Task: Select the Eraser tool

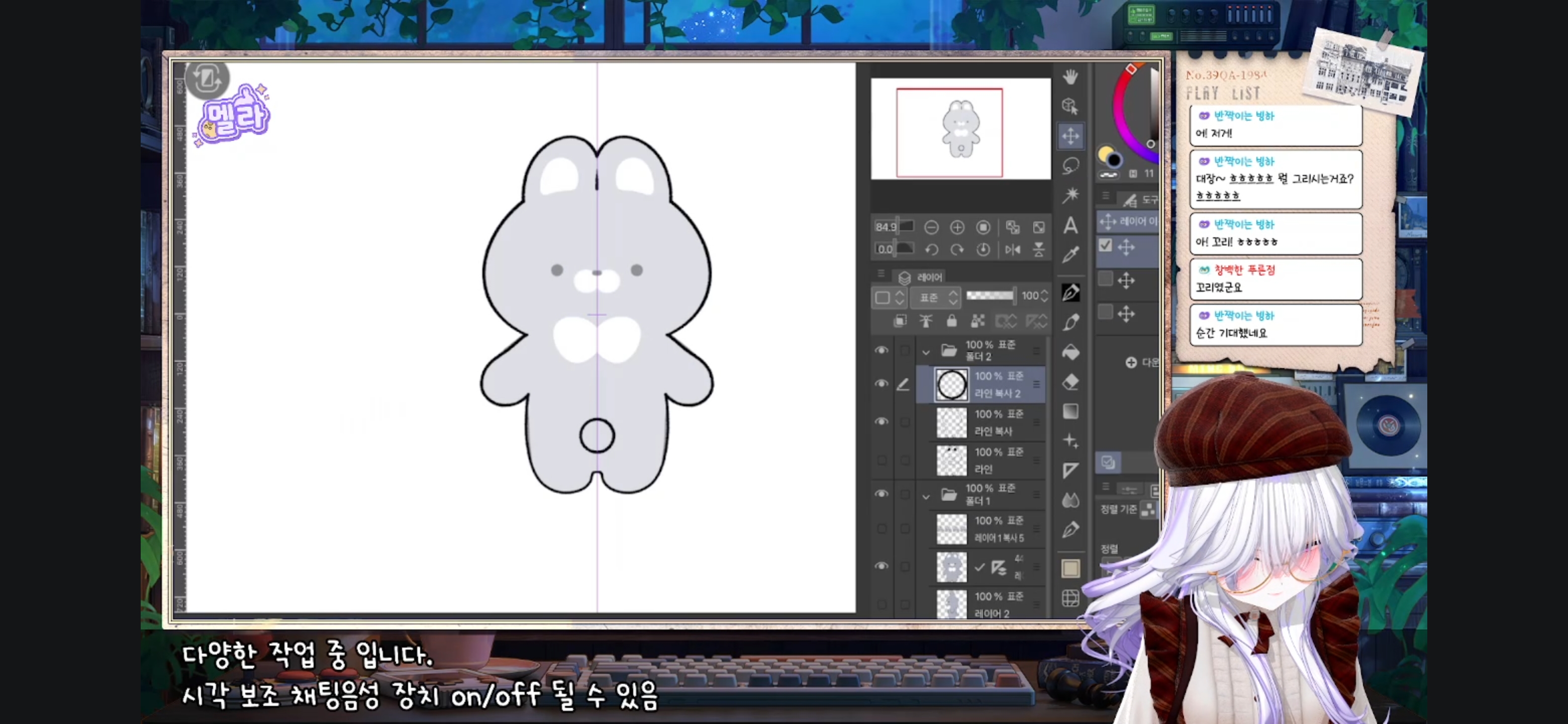Action: point(1070,382)
